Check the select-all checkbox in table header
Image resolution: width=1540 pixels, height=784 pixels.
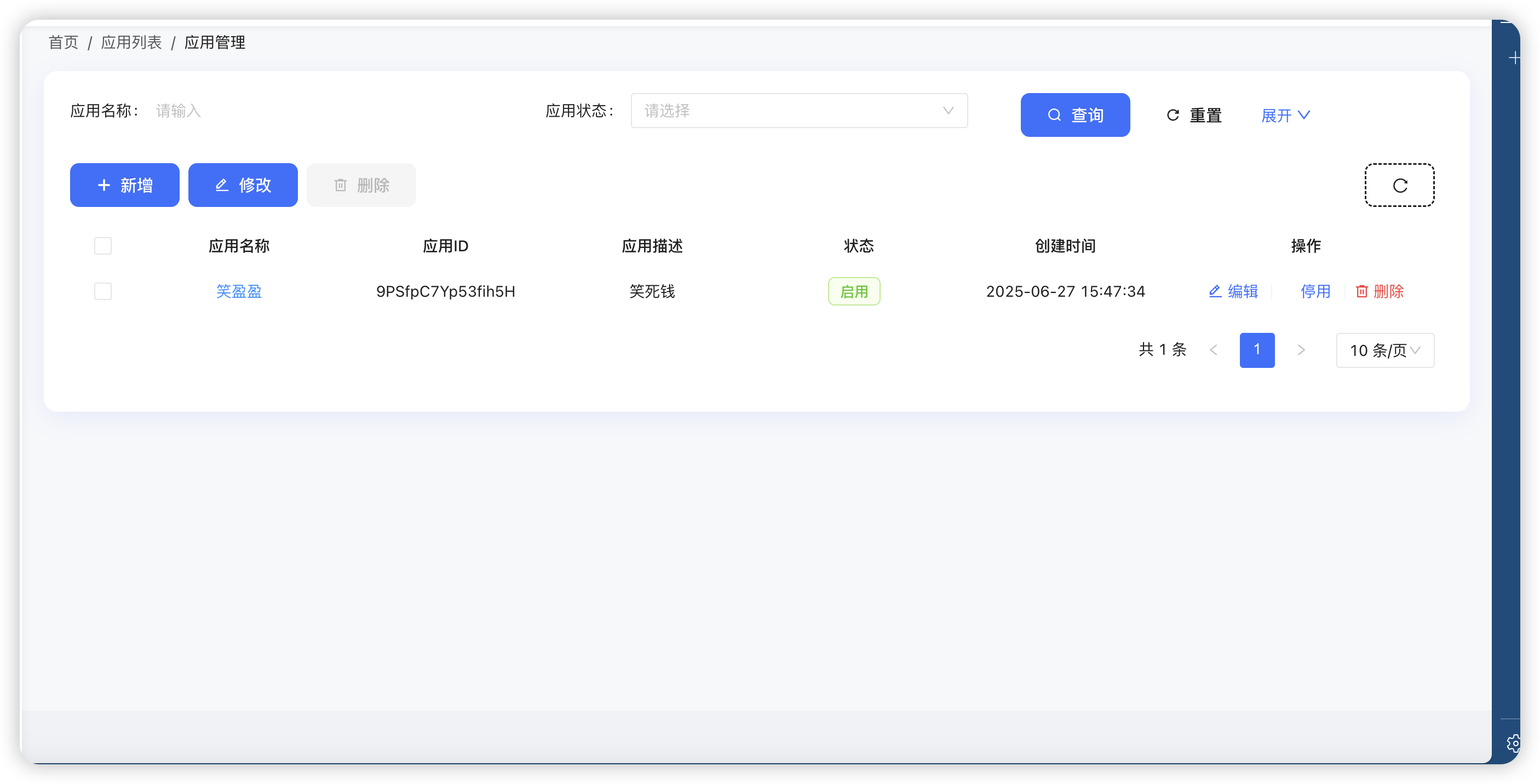[x=102, y=246]
